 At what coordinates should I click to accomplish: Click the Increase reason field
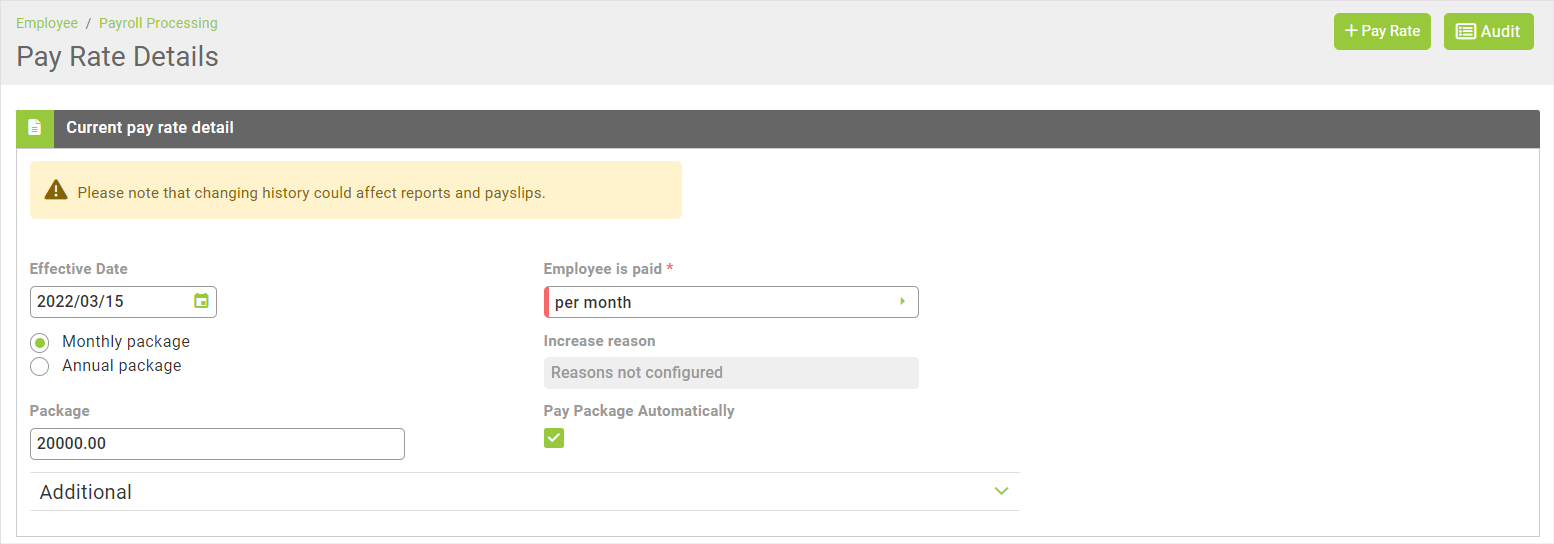click(730, 373)
